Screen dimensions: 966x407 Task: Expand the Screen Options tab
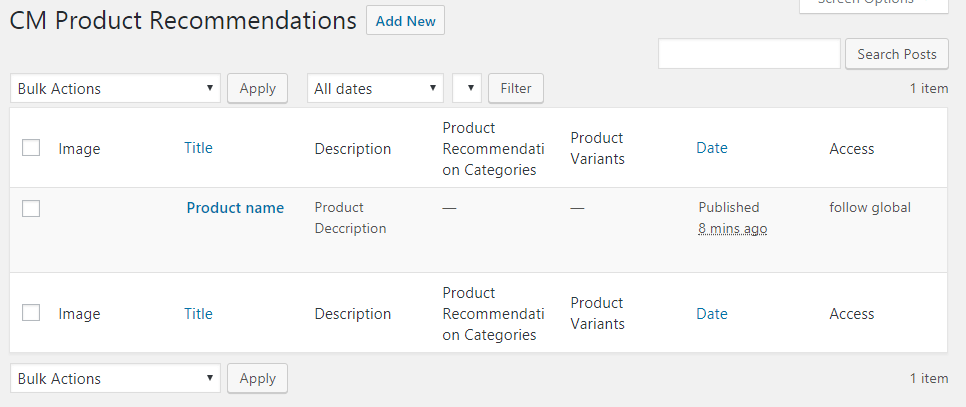[x=873, y=4]
